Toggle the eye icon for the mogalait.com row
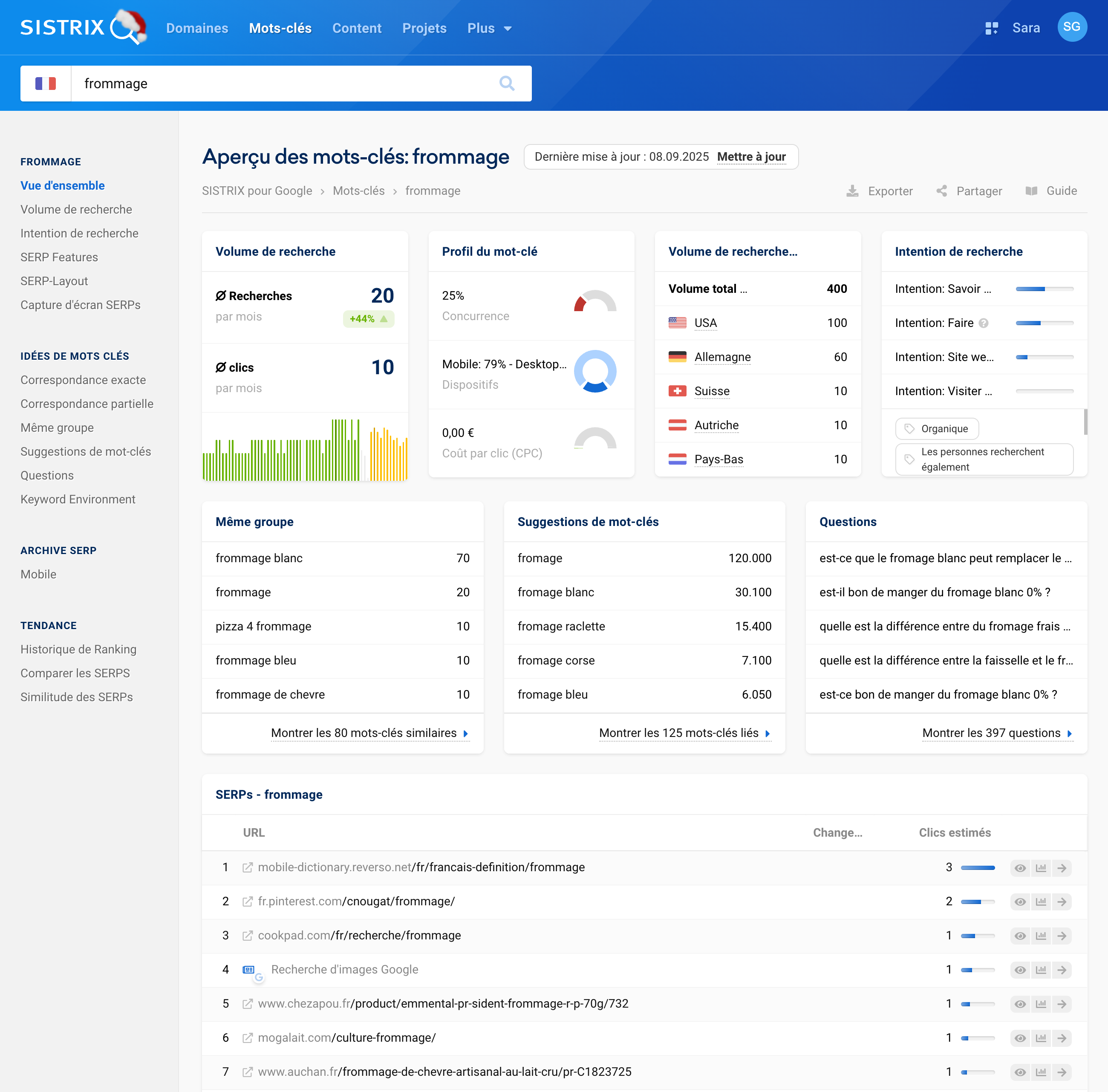This screenshot has width=1108, height=1092. click(x=1020, y=1038)
